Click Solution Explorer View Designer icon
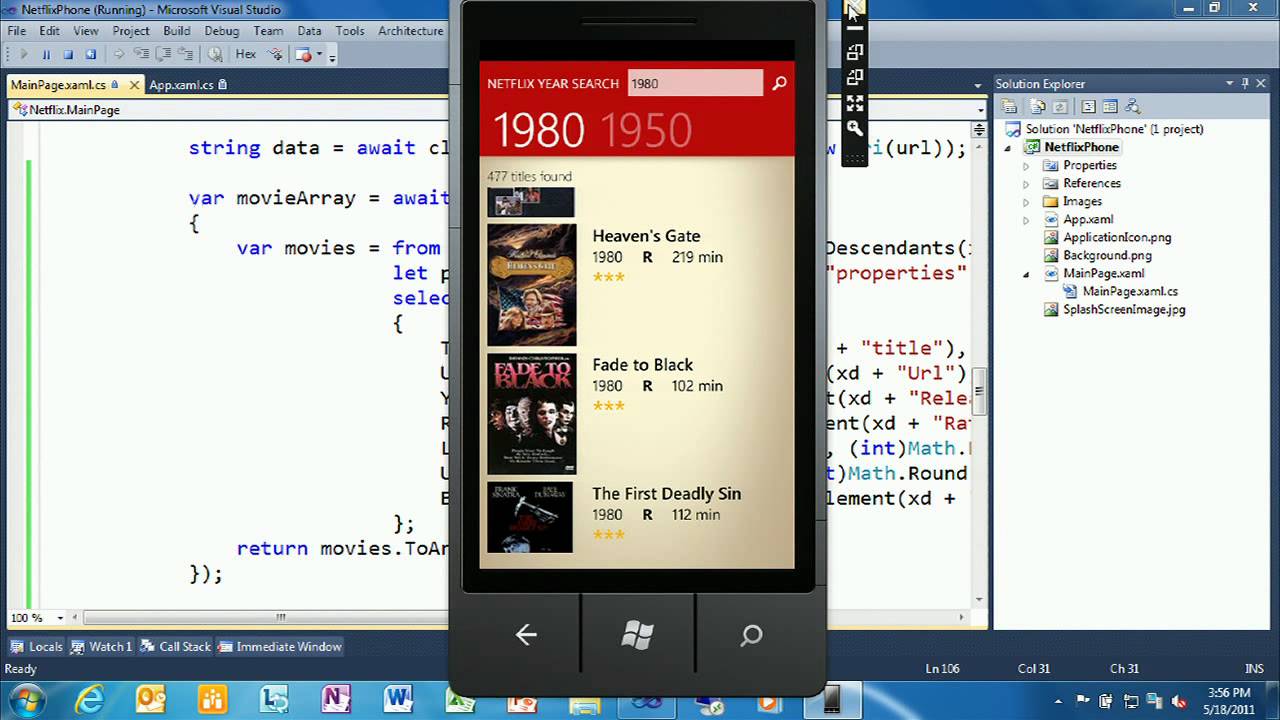1280x720 pixels. click(1110, 106)
